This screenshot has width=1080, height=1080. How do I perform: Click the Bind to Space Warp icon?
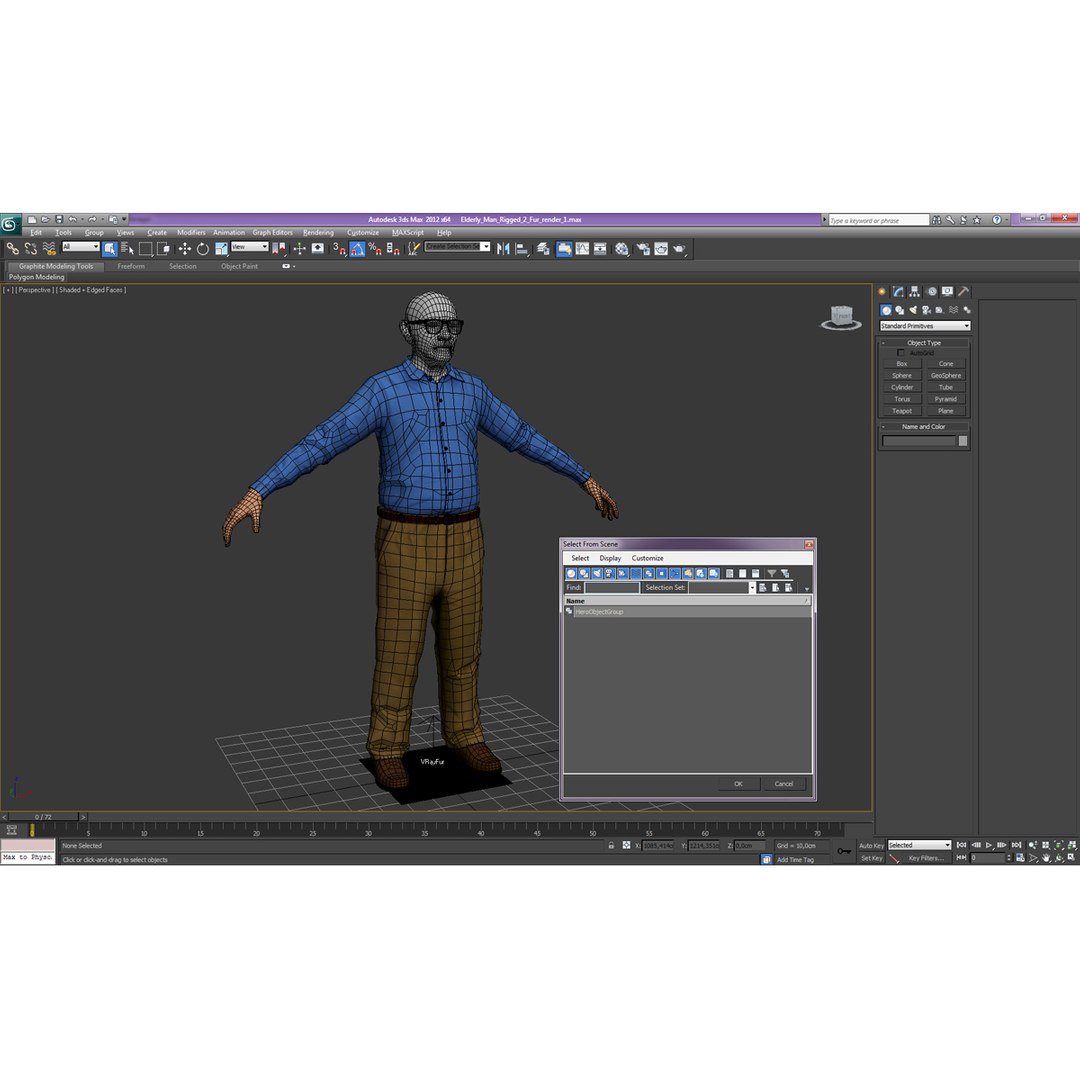click(49, 249)
